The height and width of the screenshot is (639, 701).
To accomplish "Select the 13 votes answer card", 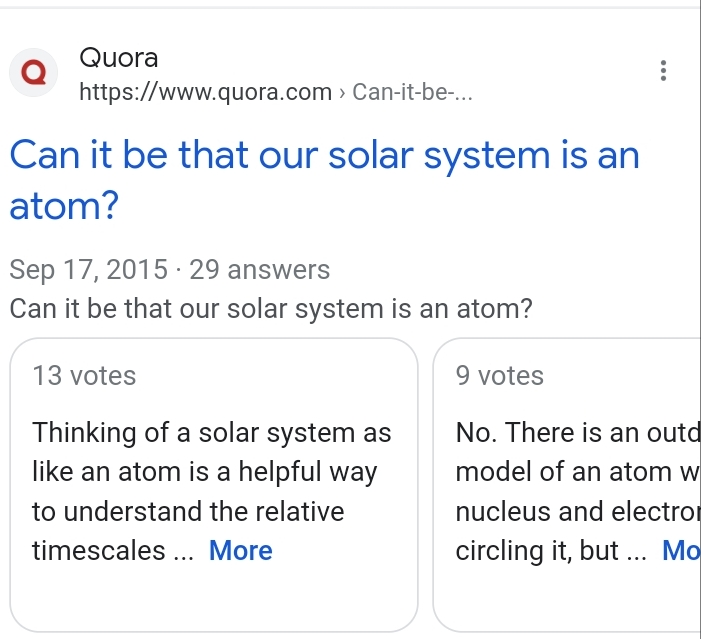I will coord(214,485).
